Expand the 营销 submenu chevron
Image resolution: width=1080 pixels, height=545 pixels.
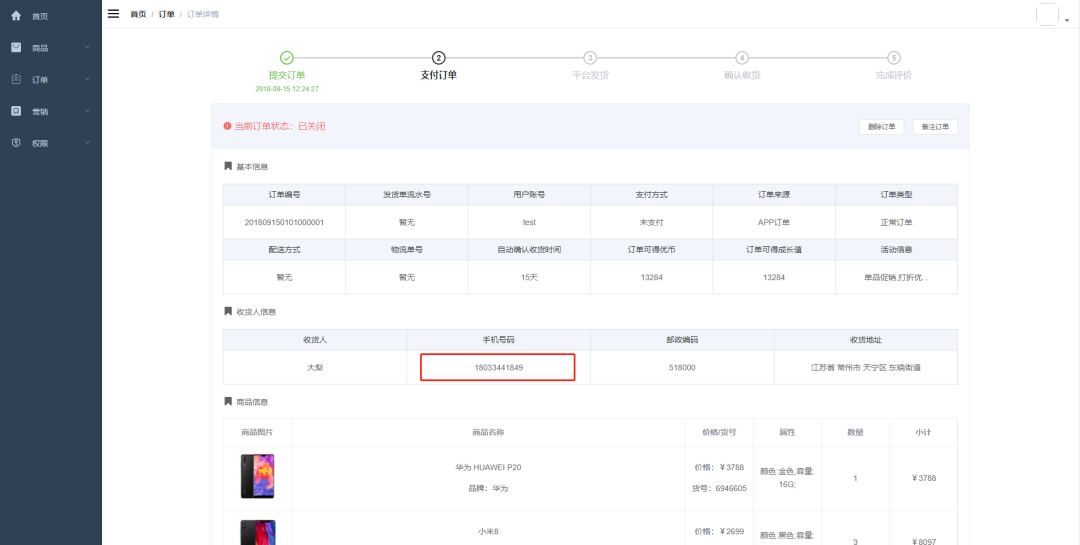click(87, 111)
